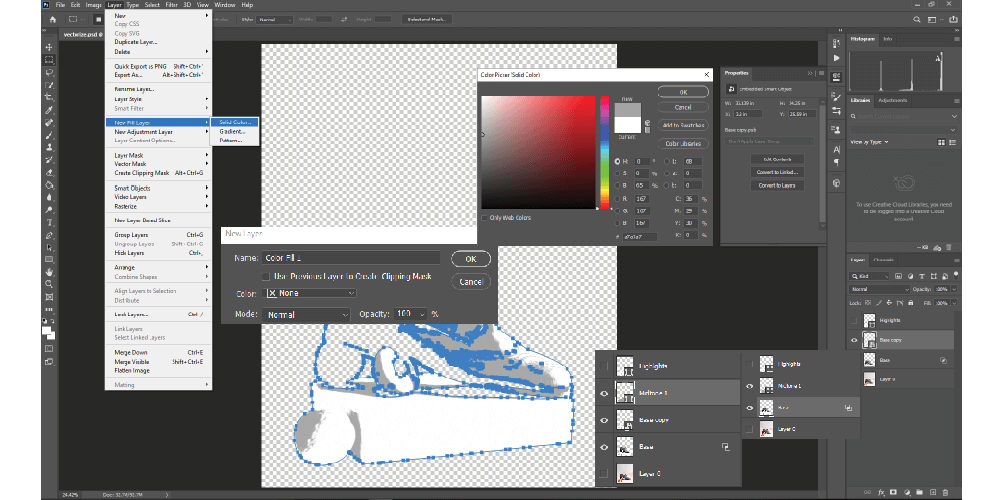Open Mode Normal dropdown in New Layer dialog
The width and height of the screenshot is (1000, 500).
click(306, 314)
